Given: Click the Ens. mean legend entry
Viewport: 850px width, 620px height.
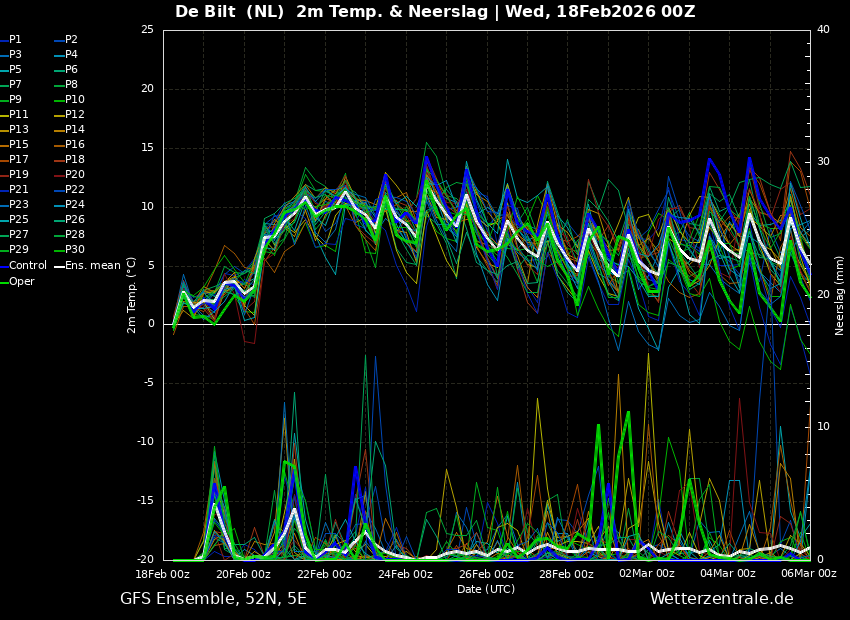Looking at the screenshot, I should (93, 266).
